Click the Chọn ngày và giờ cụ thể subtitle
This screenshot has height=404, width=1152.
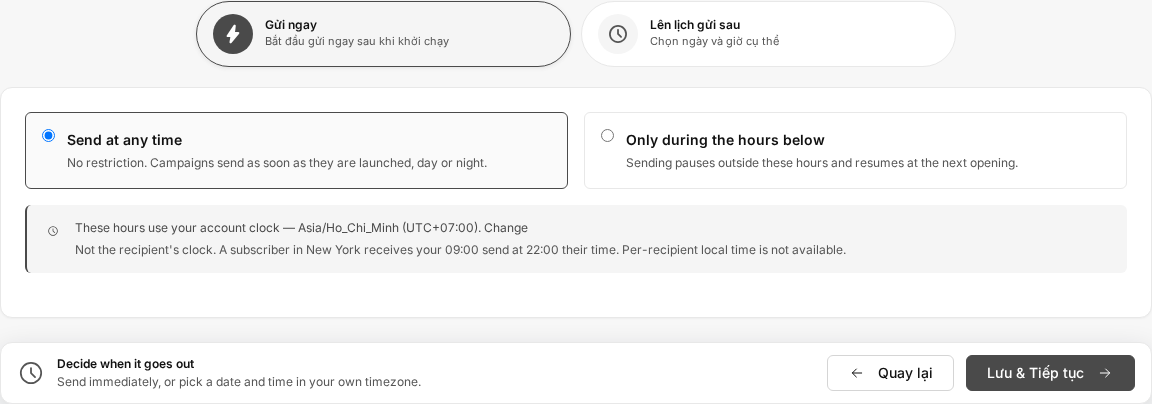(714, 41)
